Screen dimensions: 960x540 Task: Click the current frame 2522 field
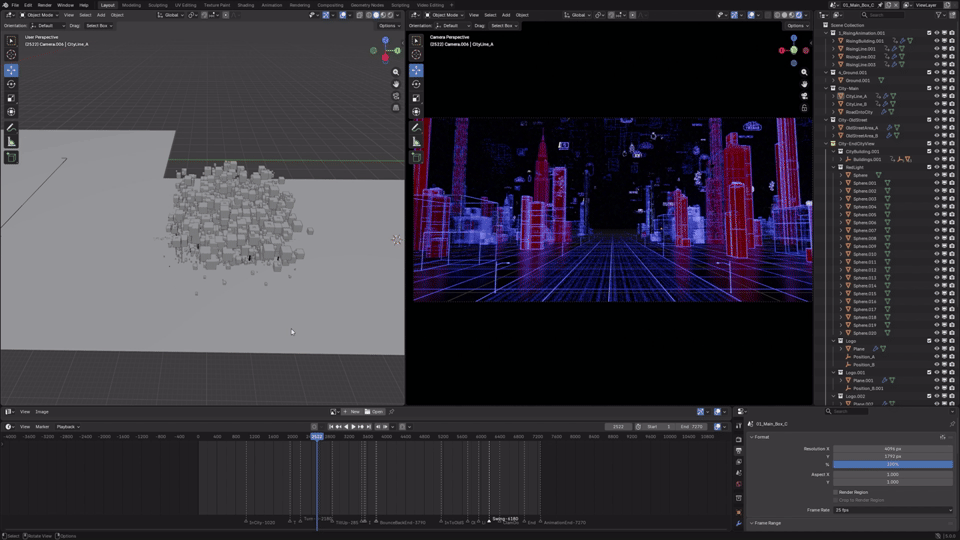618,427
